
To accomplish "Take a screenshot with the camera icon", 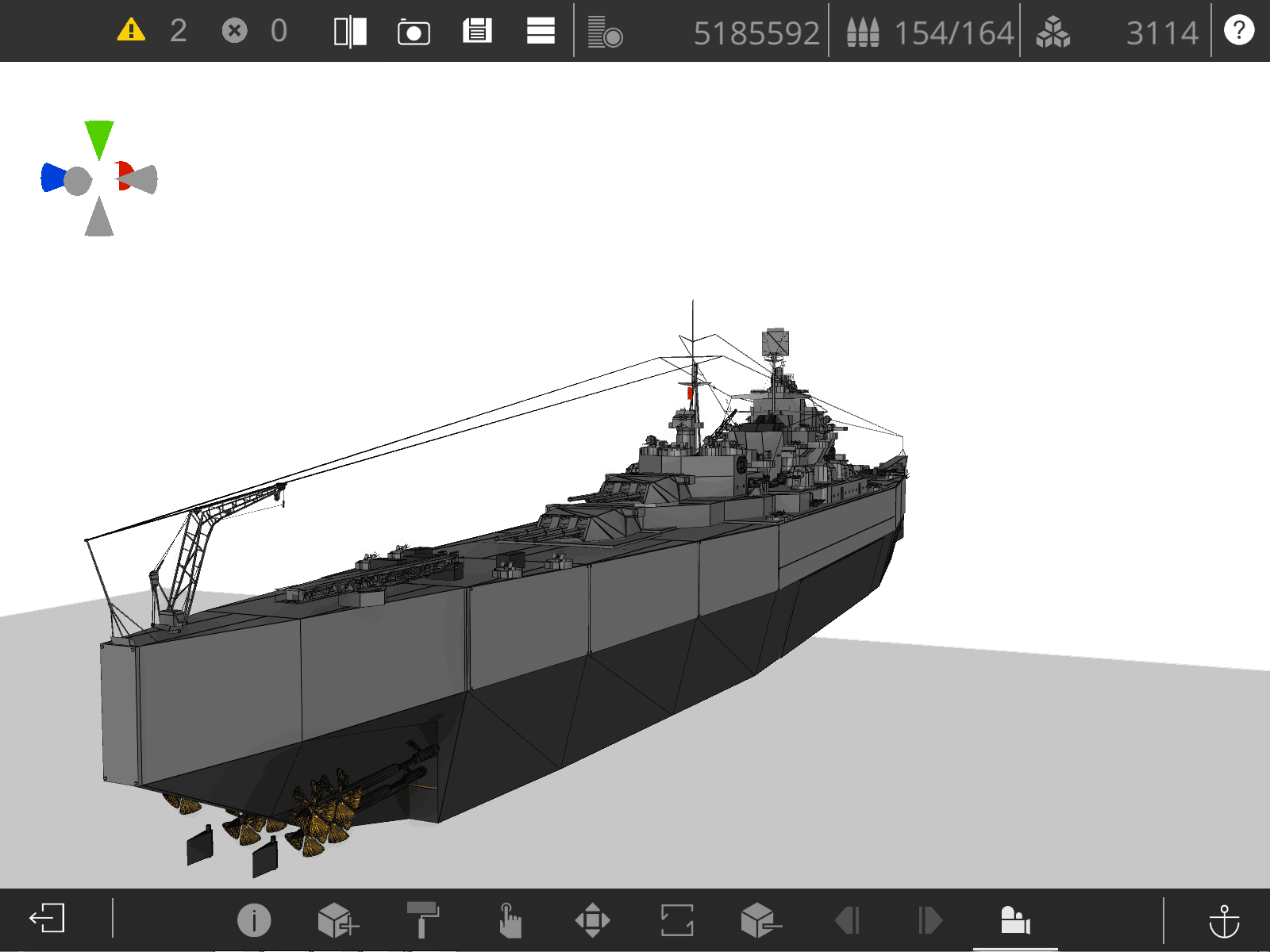I will pos(414,33).
